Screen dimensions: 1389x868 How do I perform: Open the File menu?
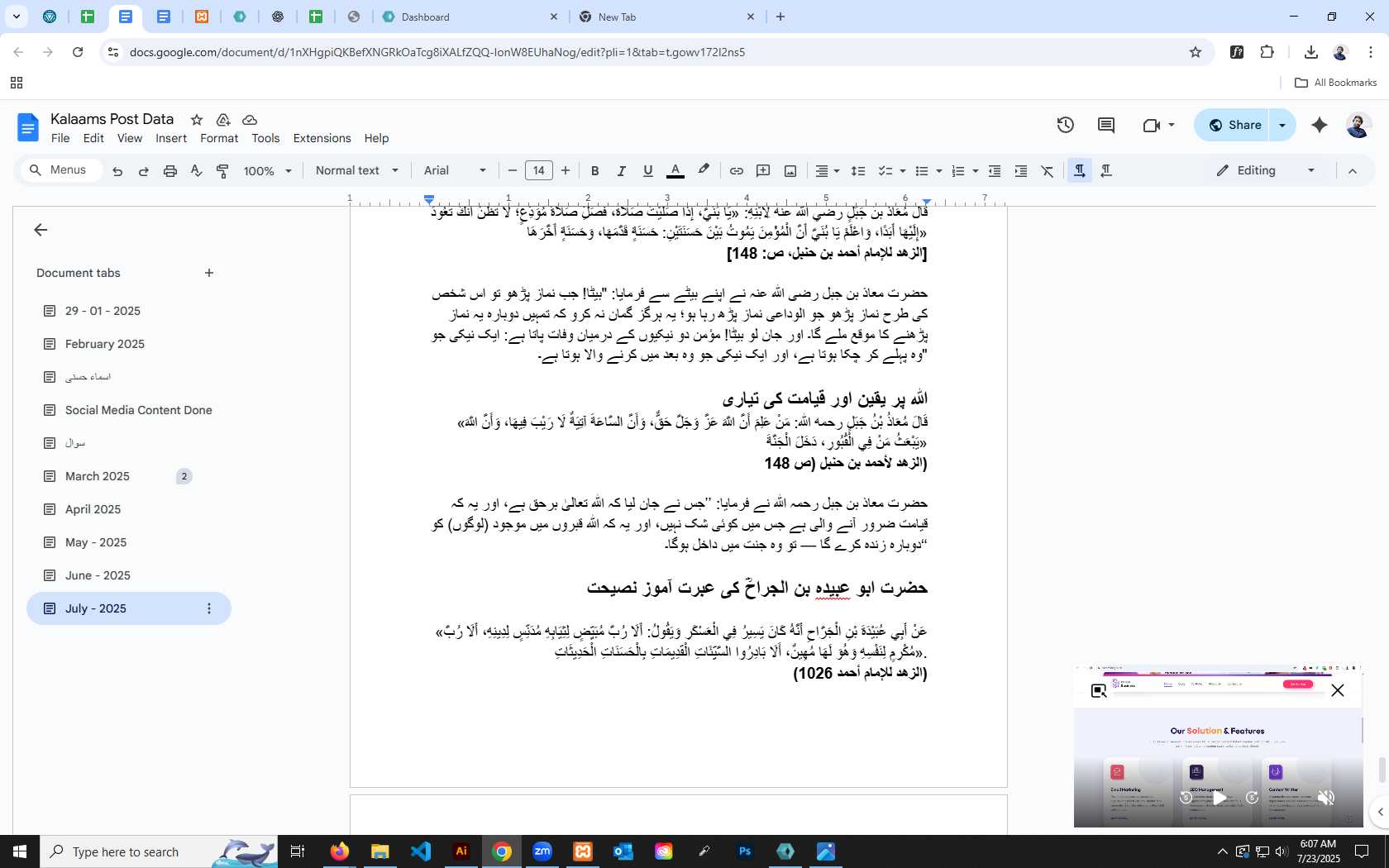(x=60, y=138)
